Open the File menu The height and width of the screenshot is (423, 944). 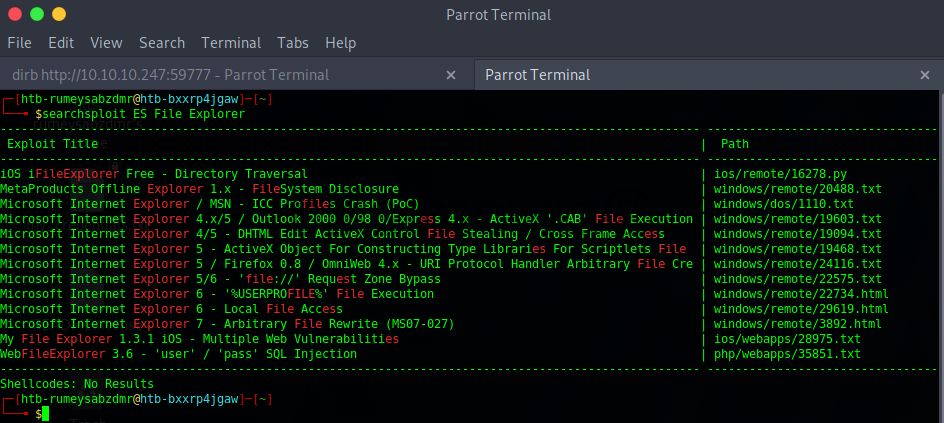(19, 43)
